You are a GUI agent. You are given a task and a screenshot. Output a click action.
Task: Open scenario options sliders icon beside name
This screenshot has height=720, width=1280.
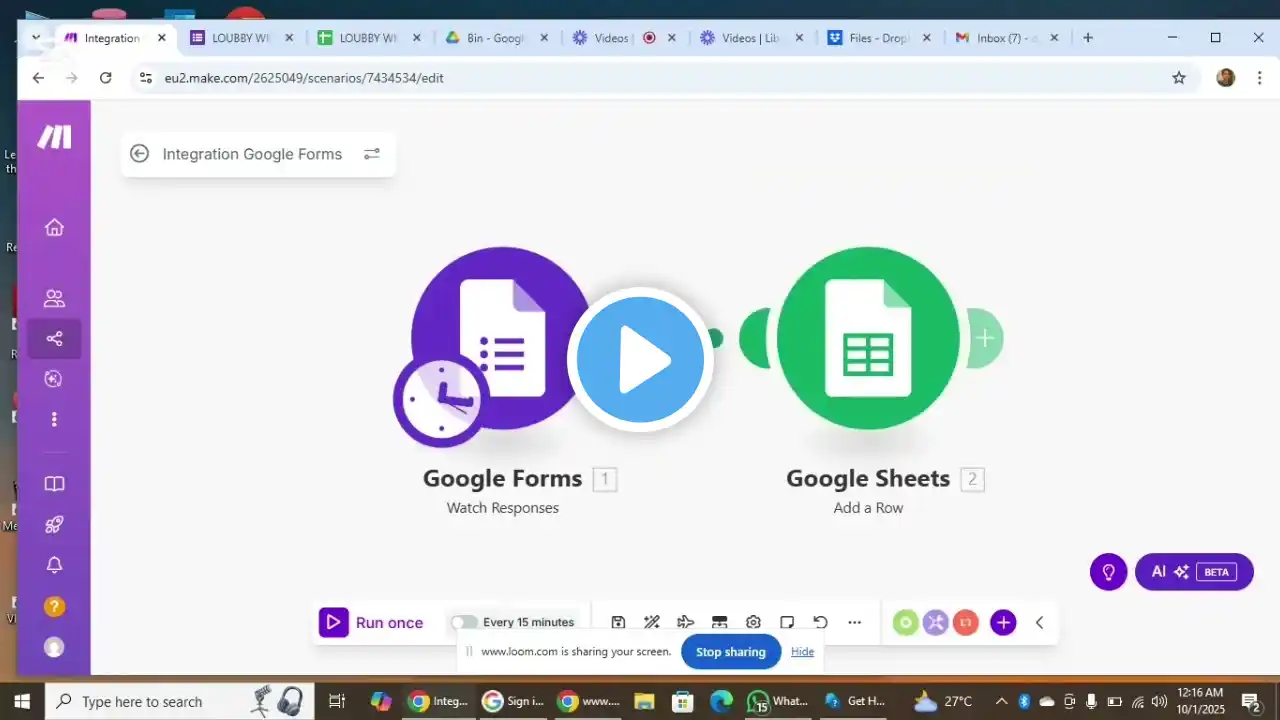(372, 154)
